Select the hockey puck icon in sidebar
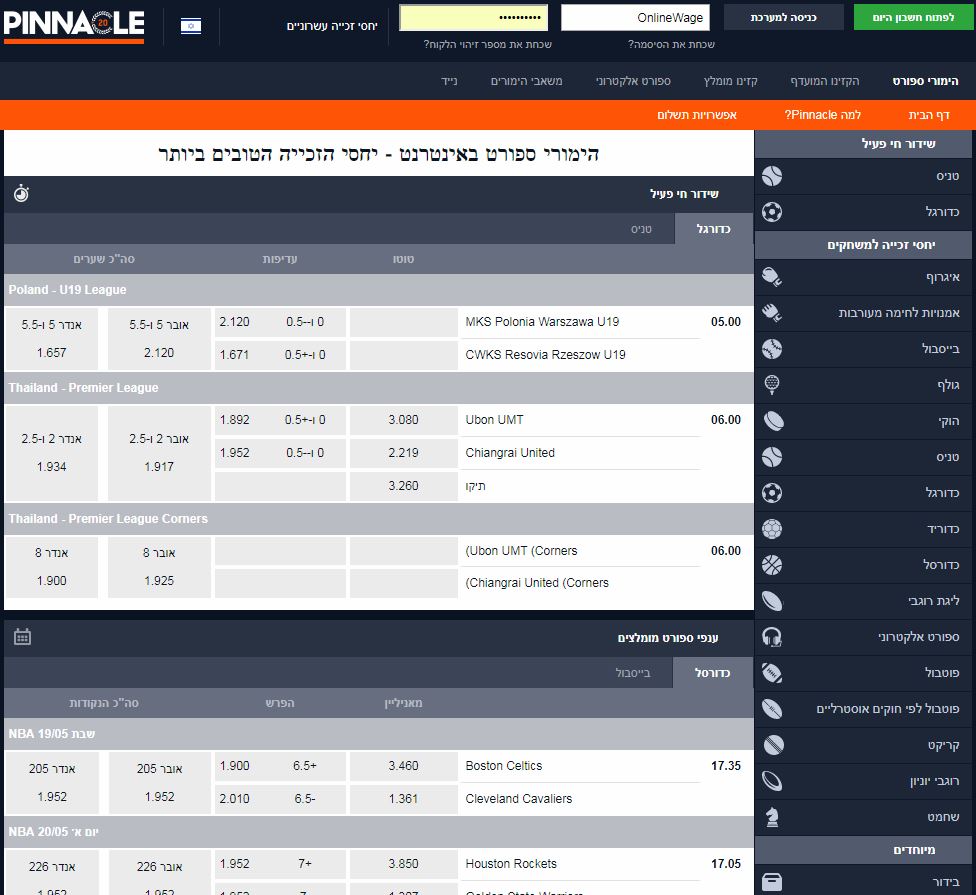Viewport: 976px width, 895px height. tap(771, 421)
